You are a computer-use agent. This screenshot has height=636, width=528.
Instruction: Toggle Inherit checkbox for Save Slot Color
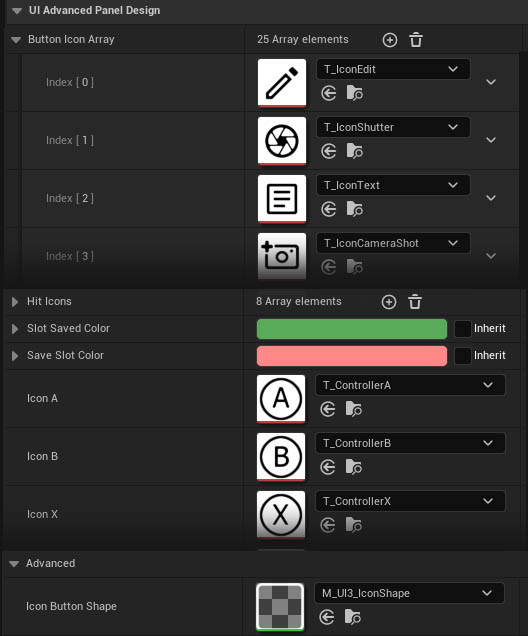[x=462, y=356]
